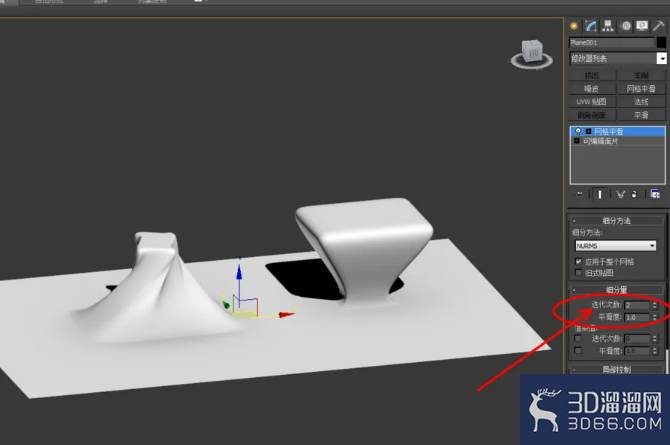Viewport: 670px width, 445px height.
Task: Open the Utilities hammer panel tab
Action: tap(658, 26)
